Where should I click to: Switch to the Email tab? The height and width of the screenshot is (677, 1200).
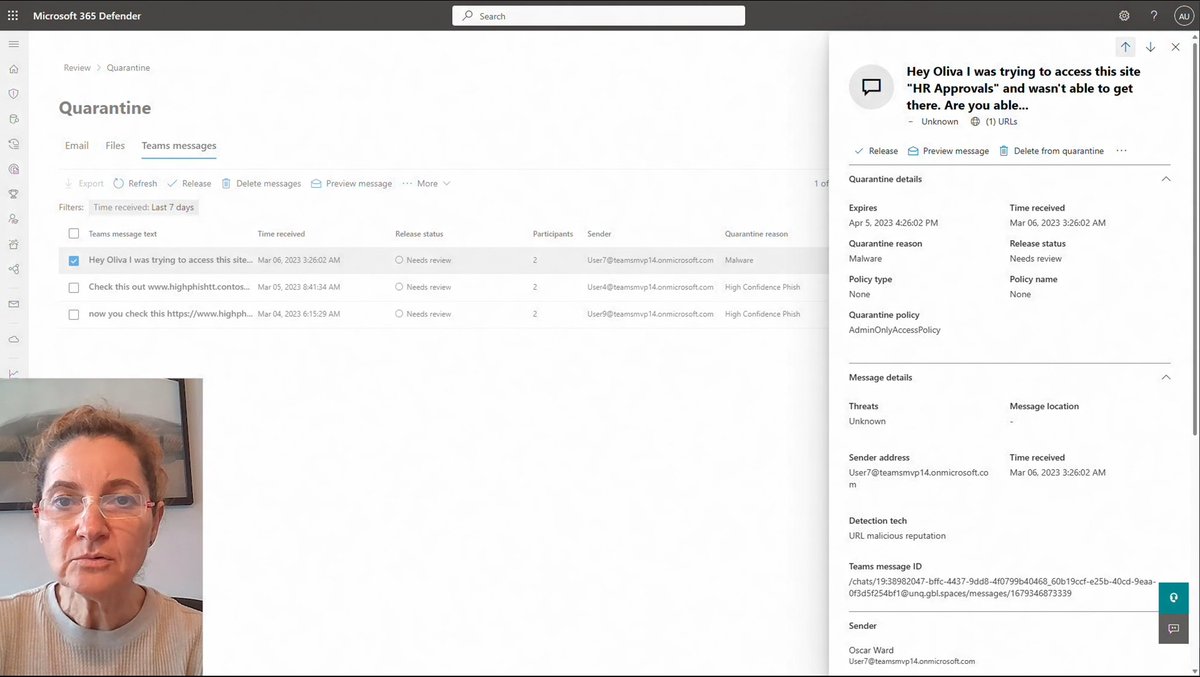click(x=77, y=146)
